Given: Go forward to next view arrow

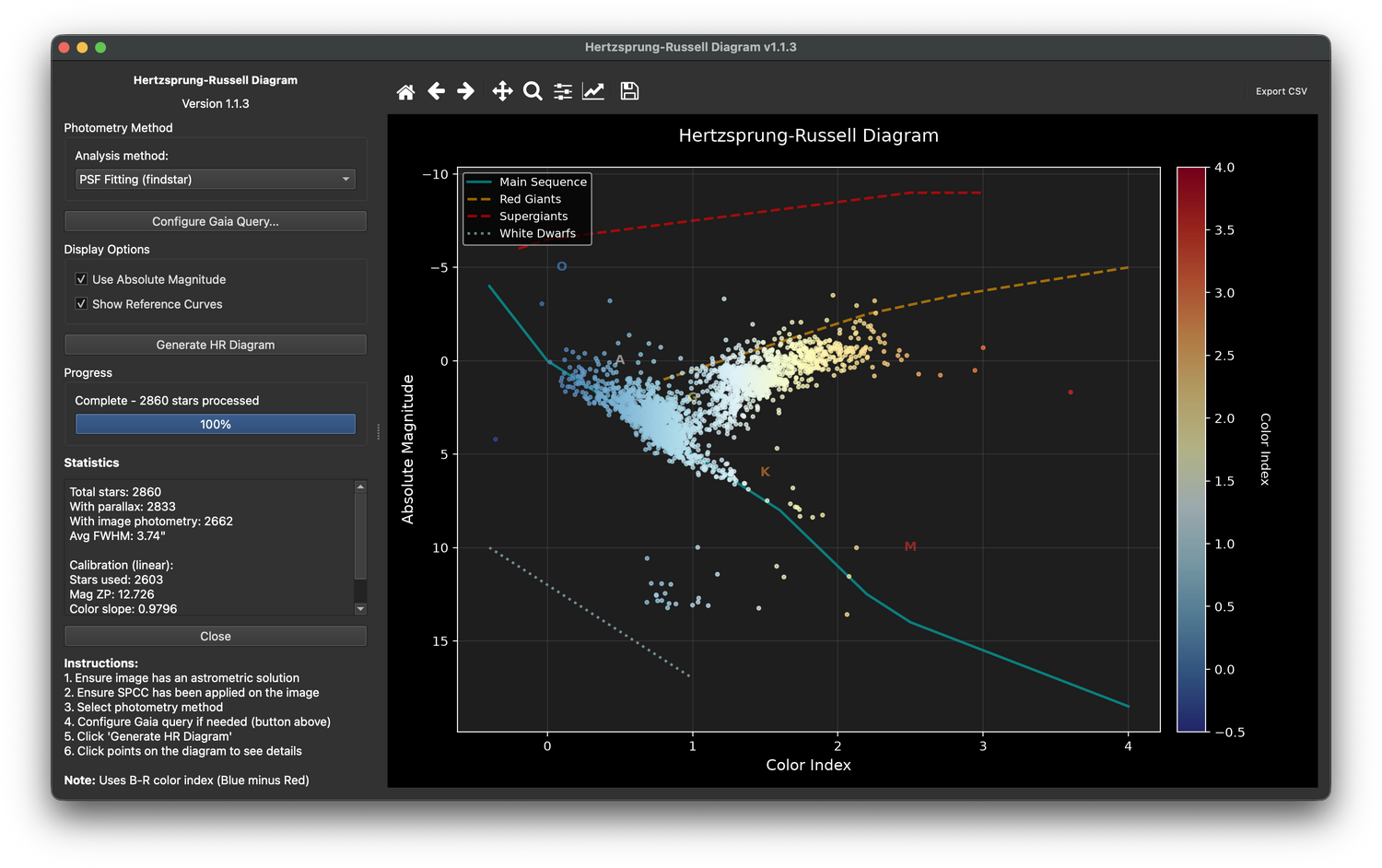Looking at the screenshot, I should 466,91.
